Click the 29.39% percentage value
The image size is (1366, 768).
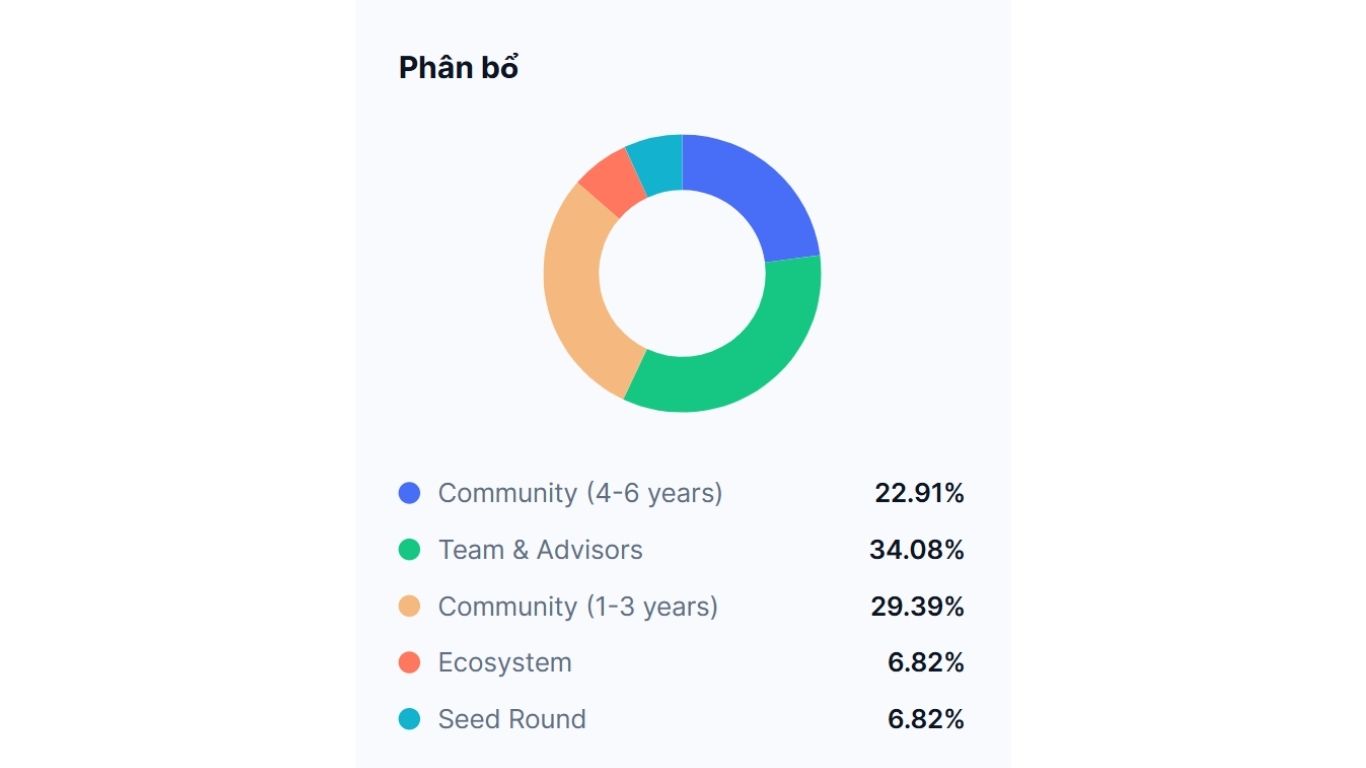pyautogui.click(x=917, y=606)
